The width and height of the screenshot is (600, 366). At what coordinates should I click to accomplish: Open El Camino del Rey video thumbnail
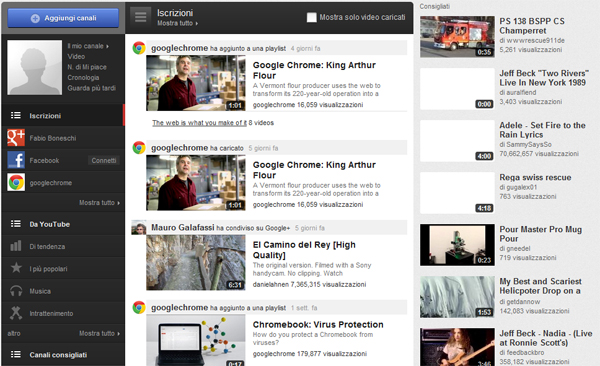[196, 263]
